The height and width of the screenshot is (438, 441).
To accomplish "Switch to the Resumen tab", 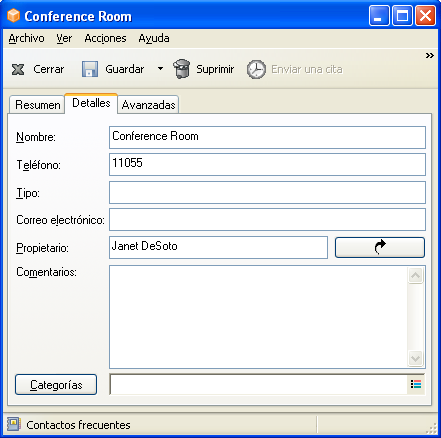I will (37, 105).
